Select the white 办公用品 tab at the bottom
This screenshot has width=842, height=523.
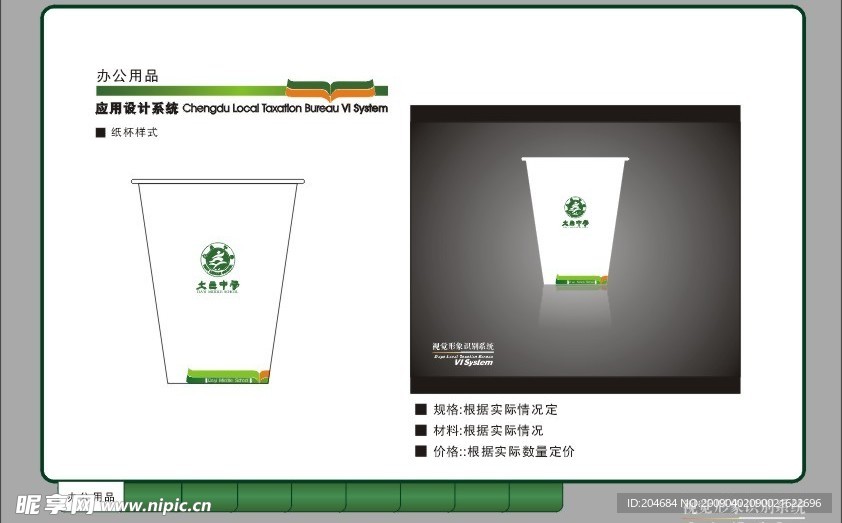coord(92,495)
